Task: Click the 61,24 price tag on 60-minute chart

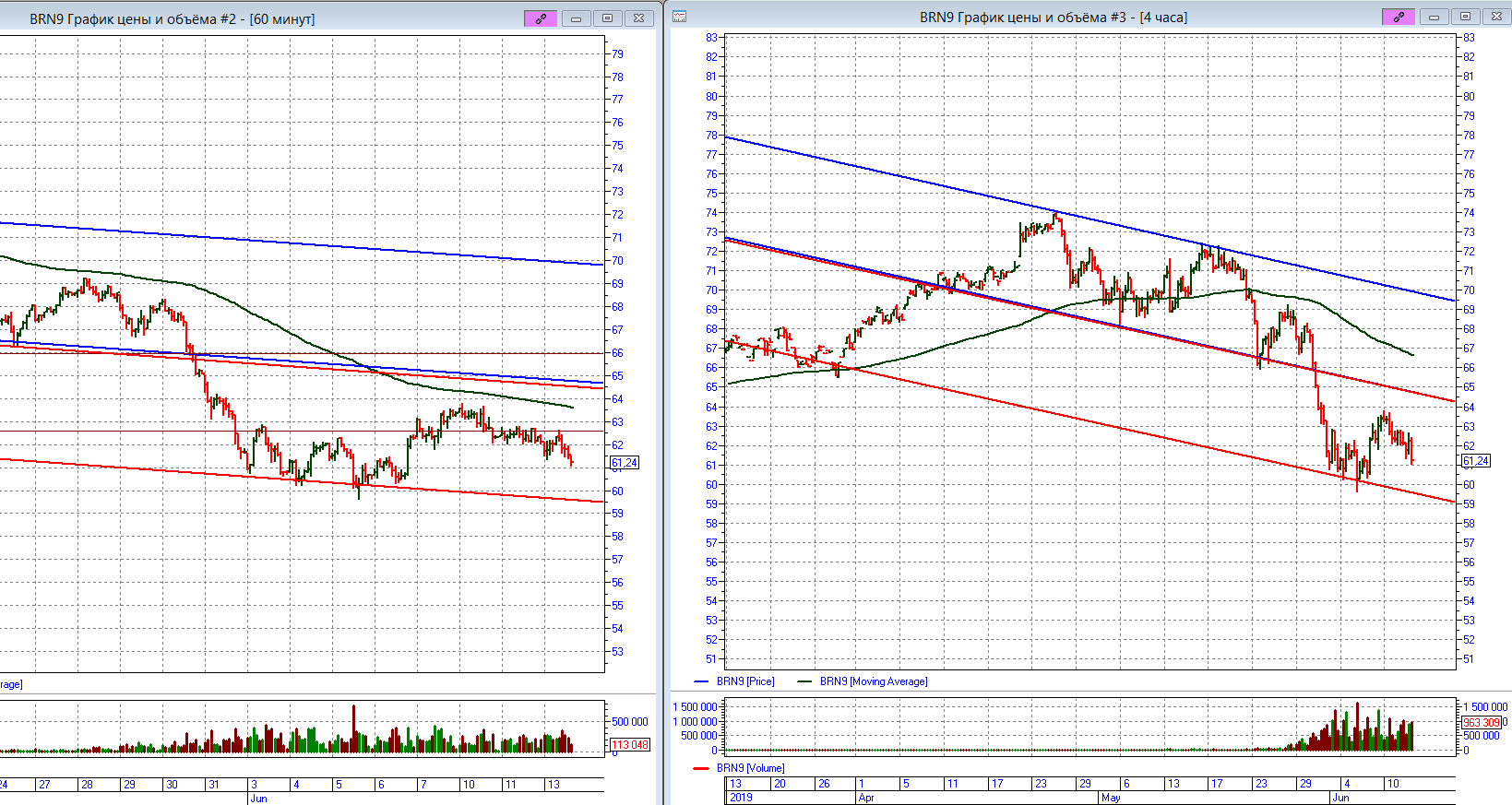Action: [625, 463]
